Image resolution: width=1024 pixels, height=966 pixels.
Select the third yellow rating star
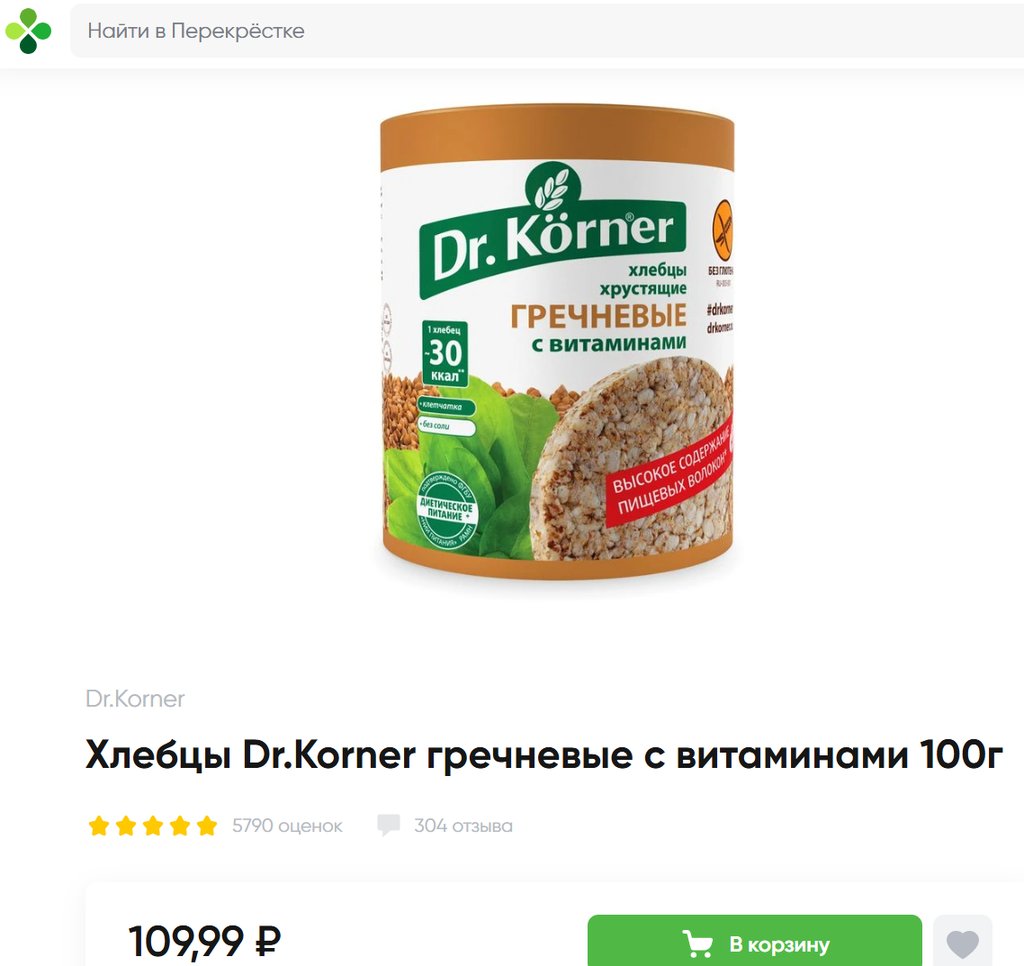[153, 826]
